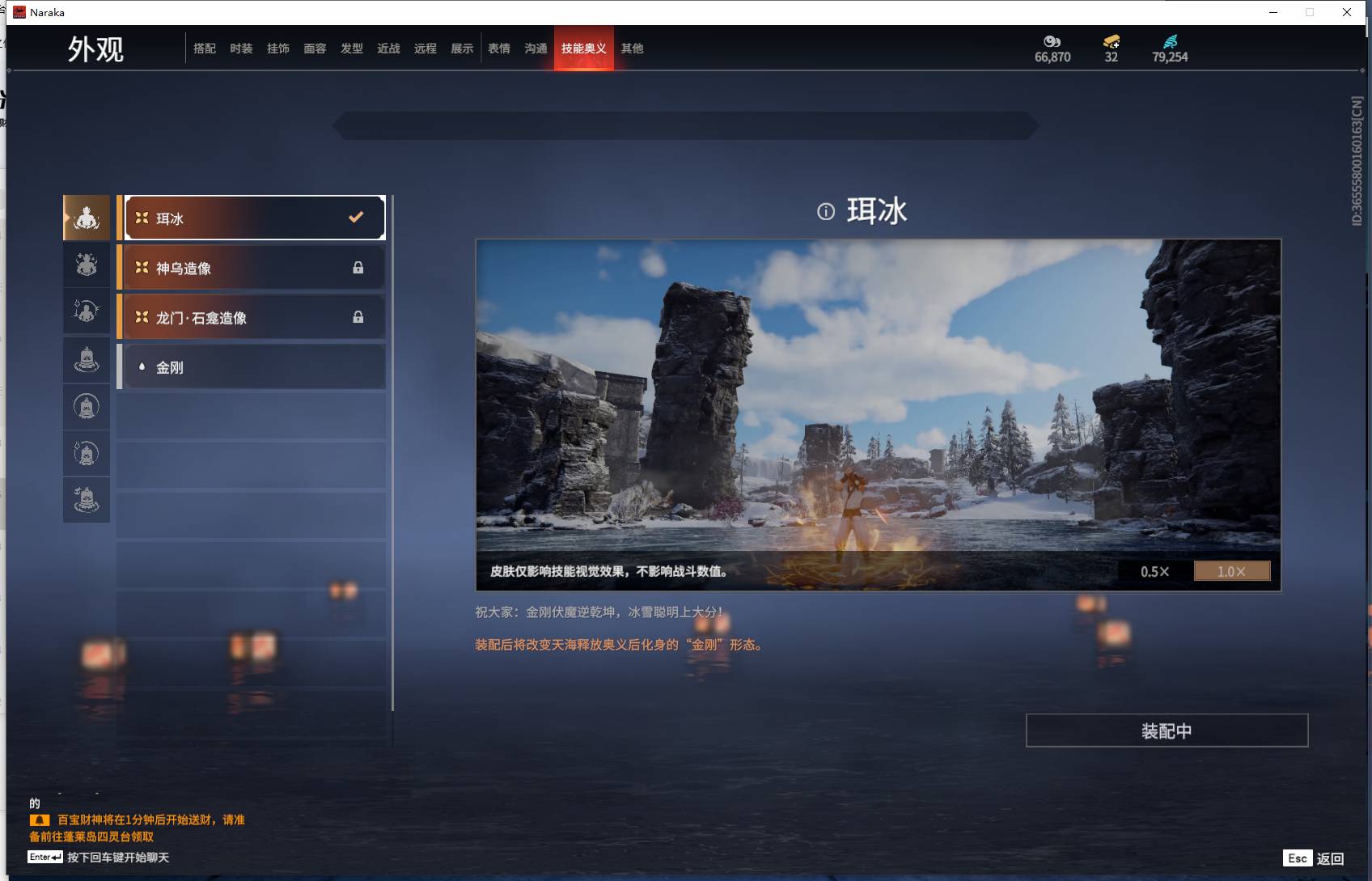Set preview speed to 1.0×
The width and height of the screenshot is (1372, 881).
1232,571
